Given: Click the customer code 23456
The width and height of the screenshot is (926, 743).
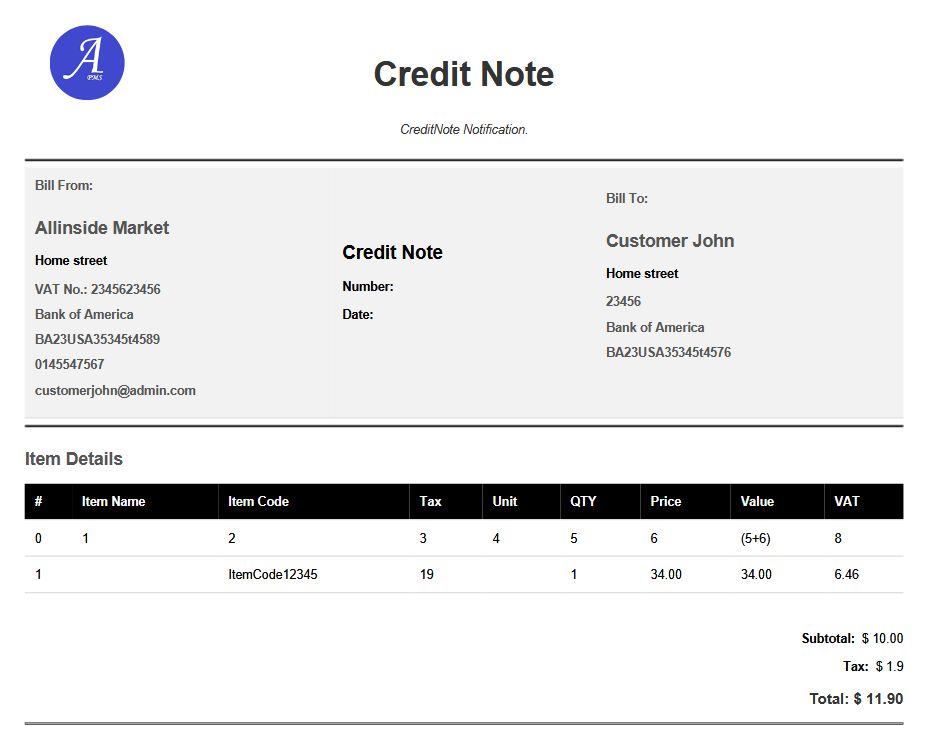Looking at the screenshot, I should 623,301.
